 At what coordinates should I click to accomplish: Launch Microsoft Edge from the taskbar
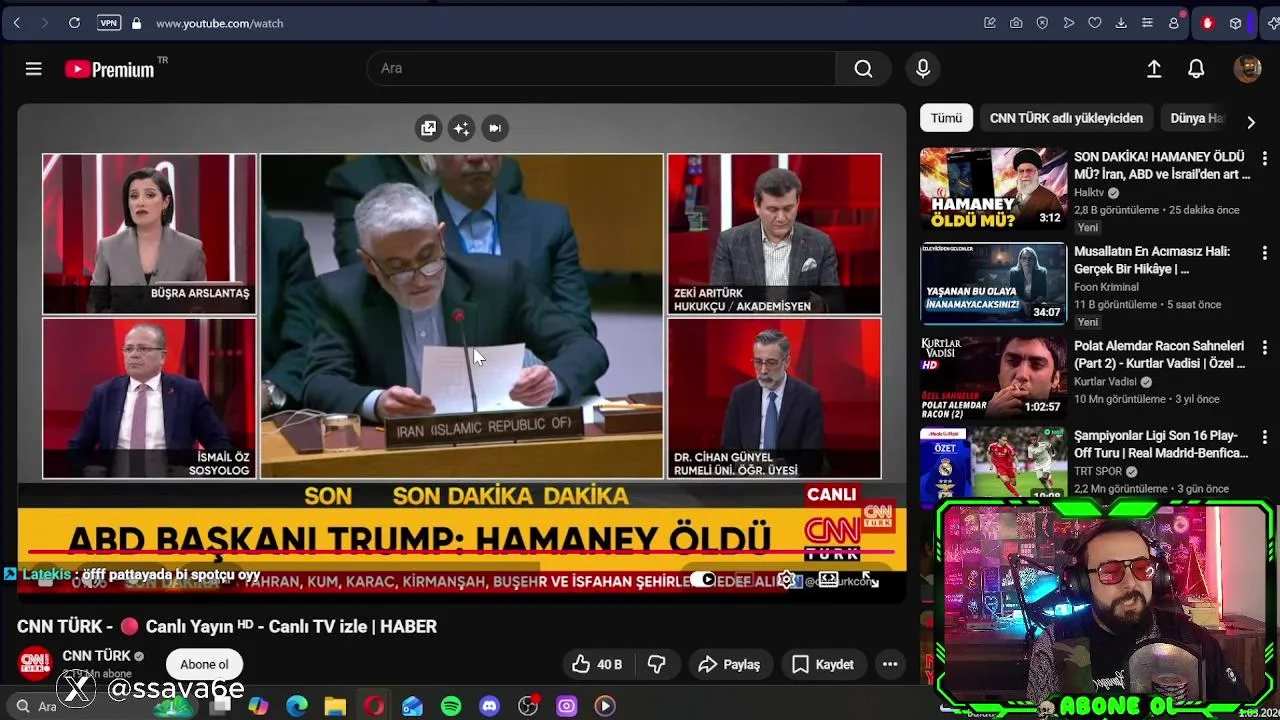[x=297, y=706]
